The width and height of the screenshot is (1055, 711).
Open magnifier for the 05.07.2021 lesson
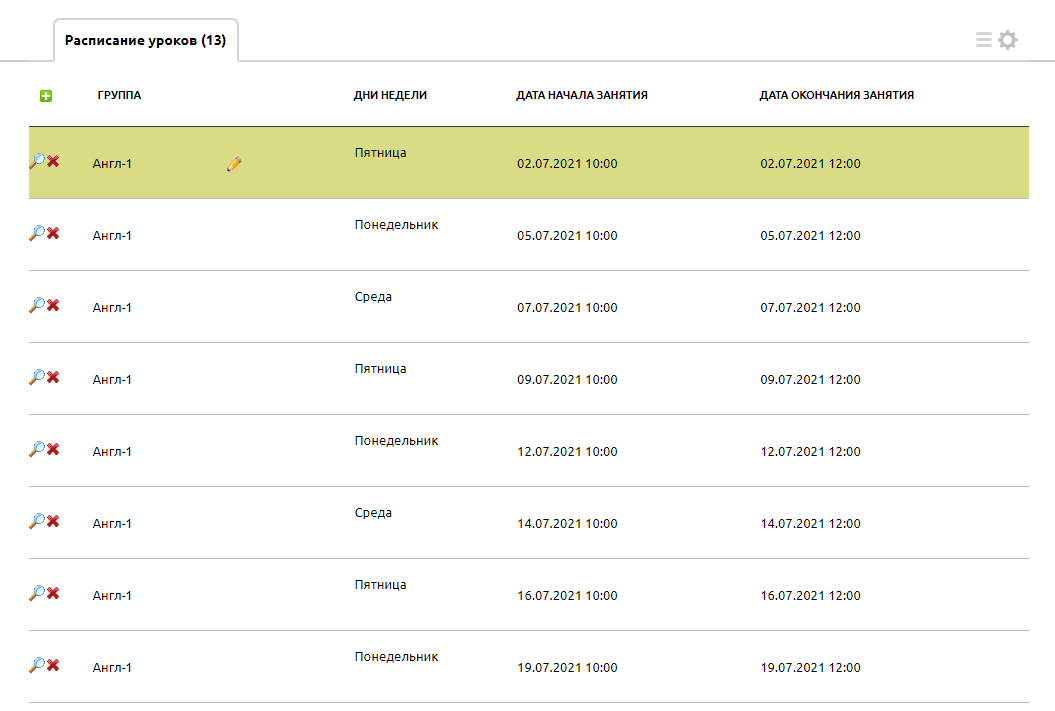(37, 233)
